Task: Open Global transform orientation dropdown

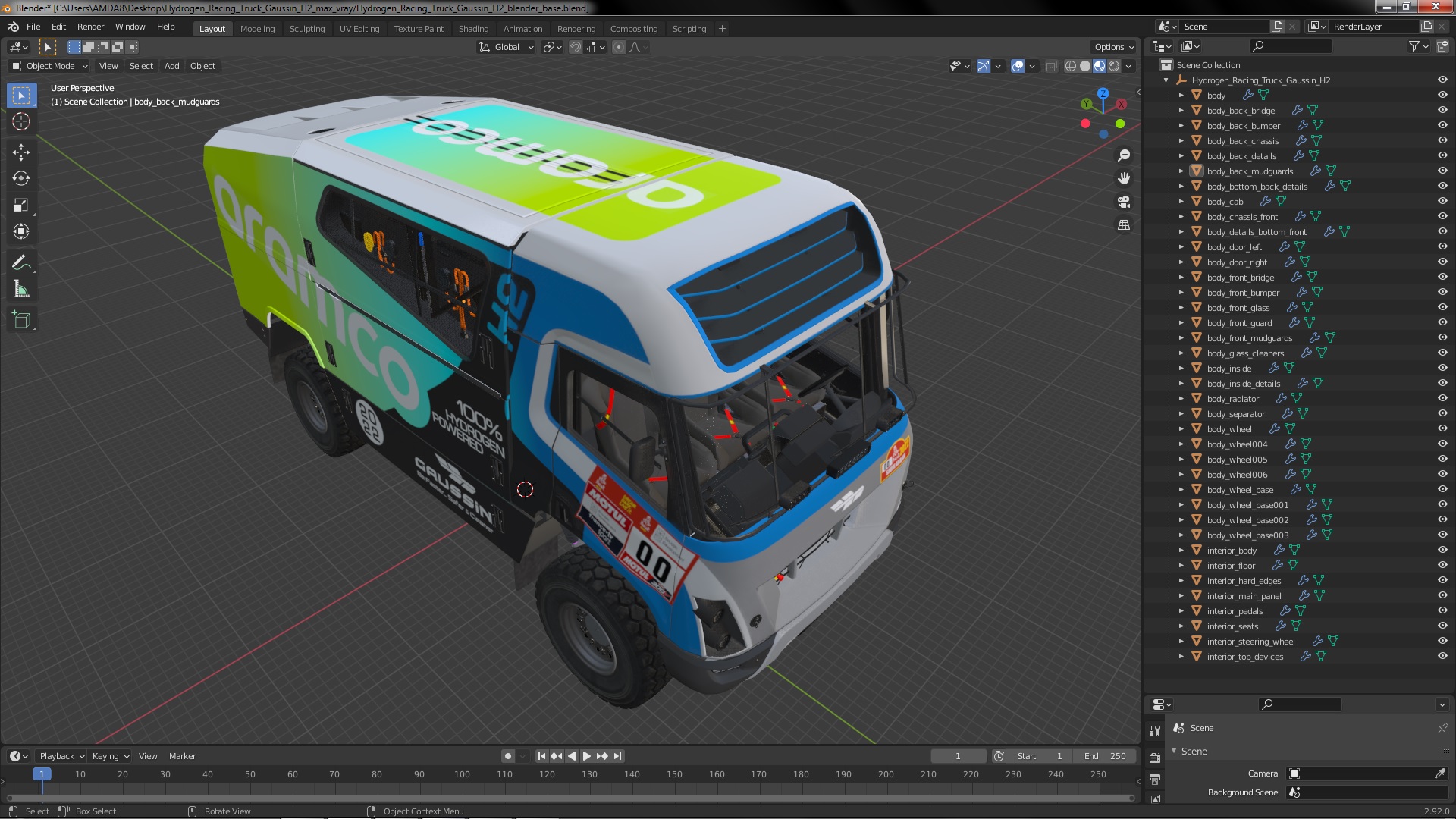Action: tap(506, 47)
